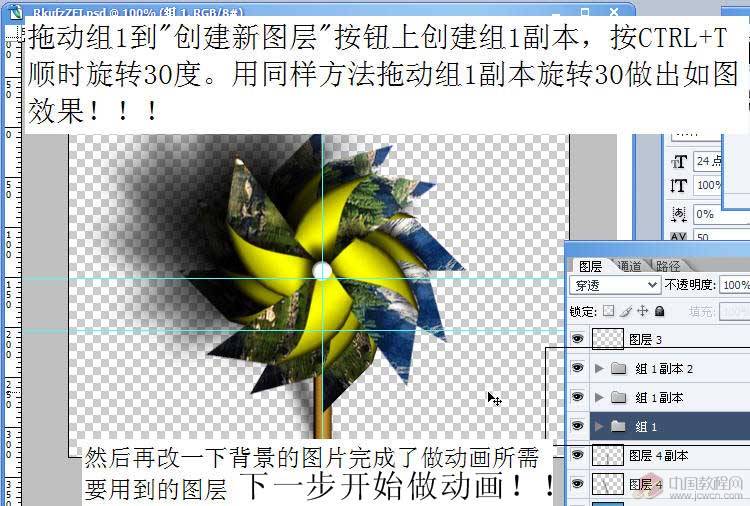This screenshot has height=506, width=750.
Task: Click the 锁定 label
Action: pyautogui.click(x=583, y=312)
